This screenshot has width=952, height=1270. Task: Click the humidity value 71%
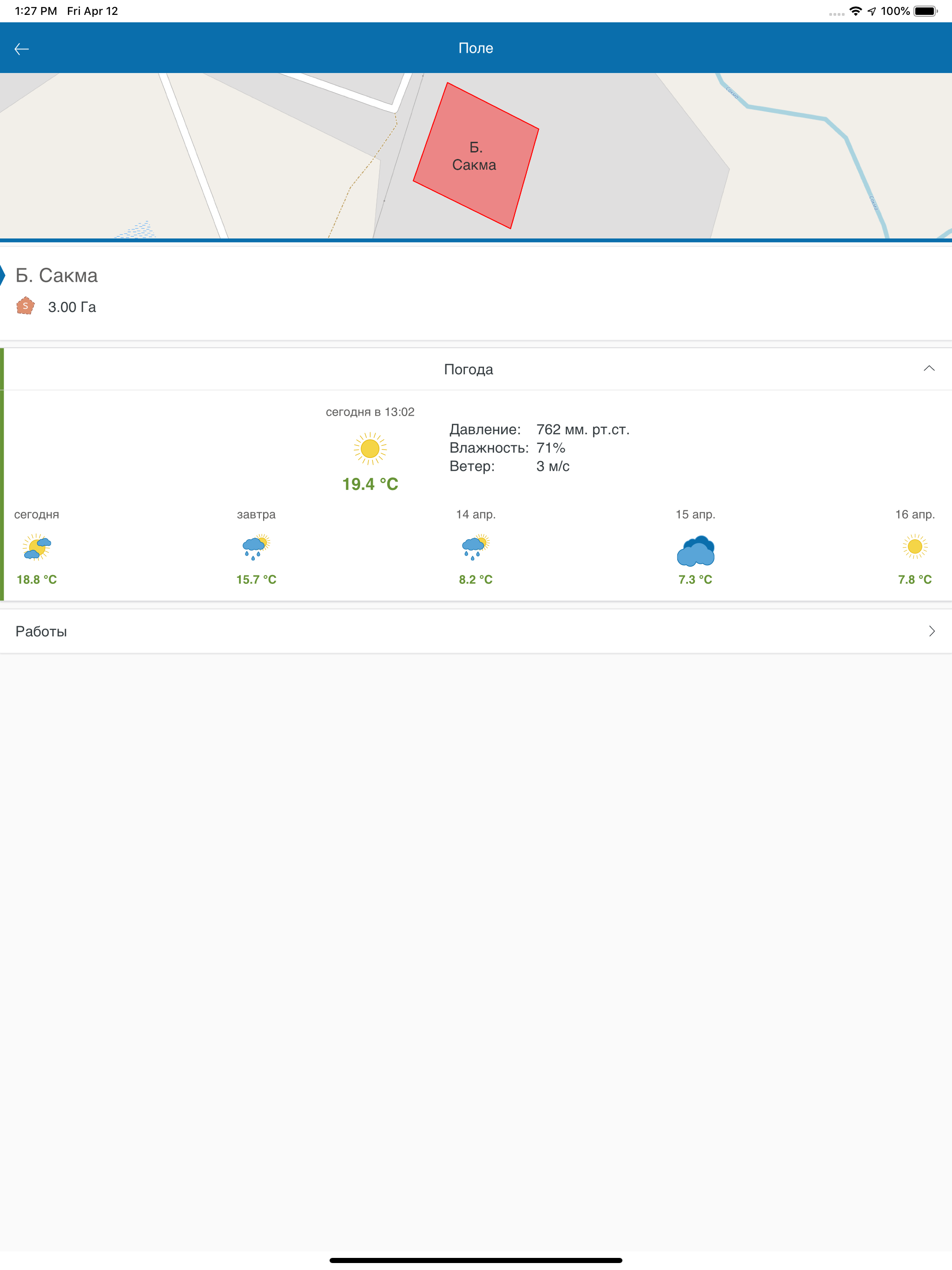pos(551,448)
